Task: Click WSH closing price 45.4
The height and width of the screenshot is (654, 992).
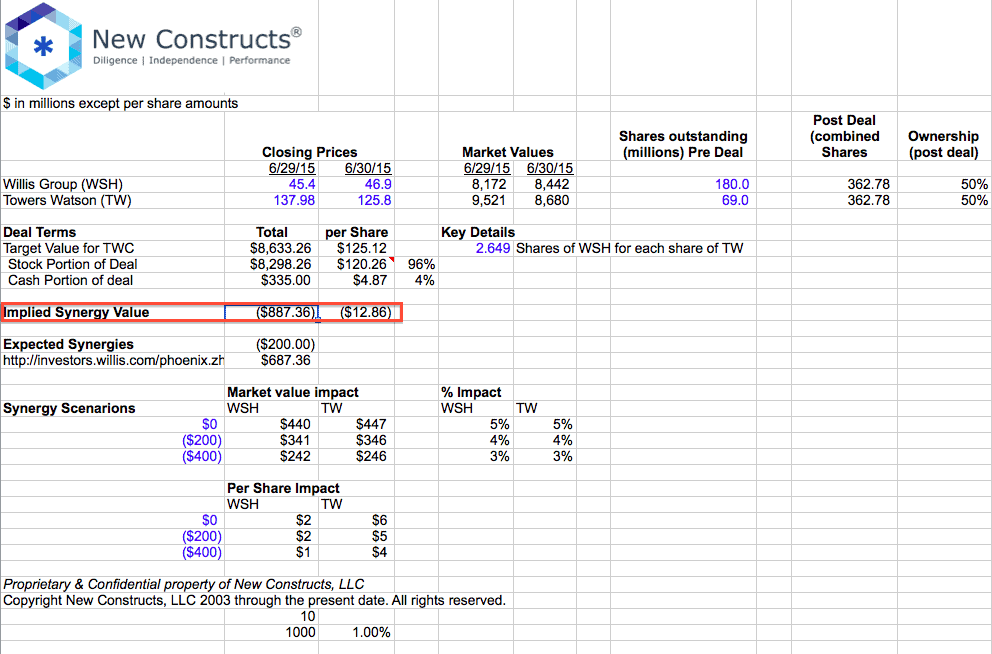Action: tap(302, 184)
